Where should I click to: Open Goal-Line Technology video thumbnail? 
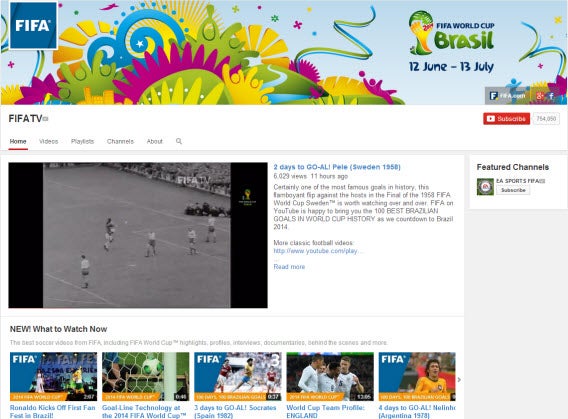(x=146, y=377)
